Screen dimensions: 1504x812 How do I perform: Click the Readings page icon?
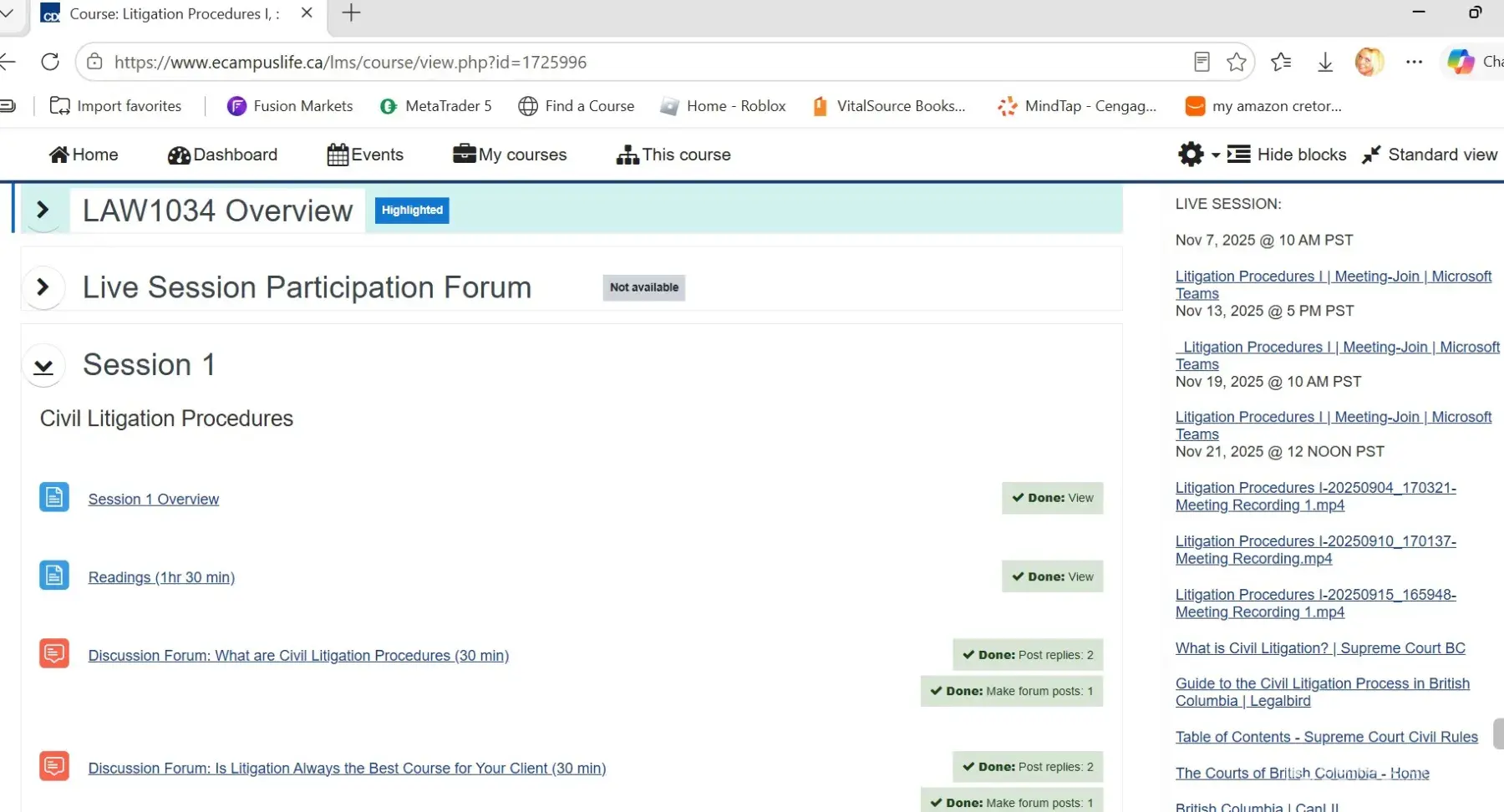point(54,576)
